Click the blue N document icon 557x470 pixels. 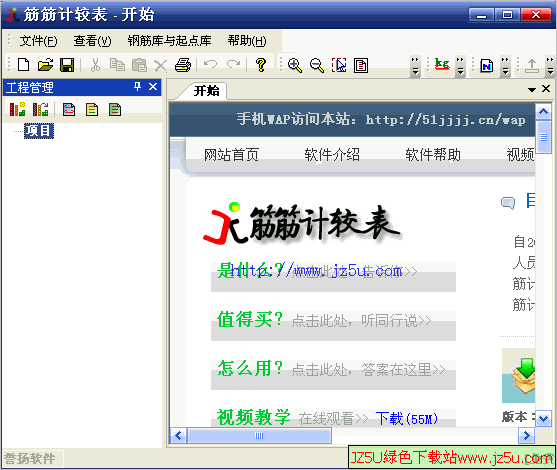point(487,65)
